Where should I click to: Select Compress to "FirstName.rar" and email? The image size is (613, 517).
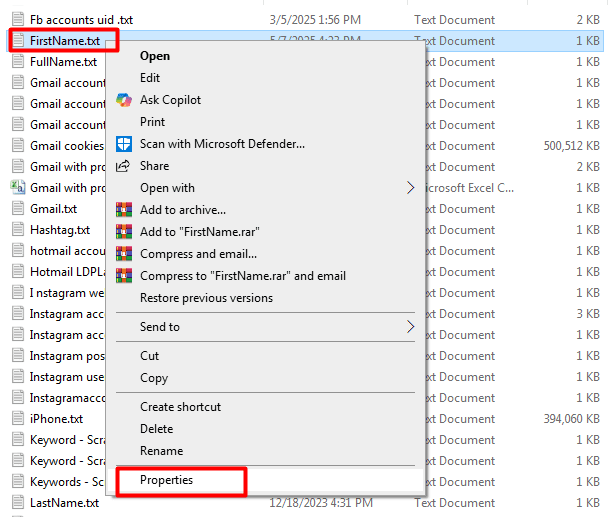tap(243, 276)
